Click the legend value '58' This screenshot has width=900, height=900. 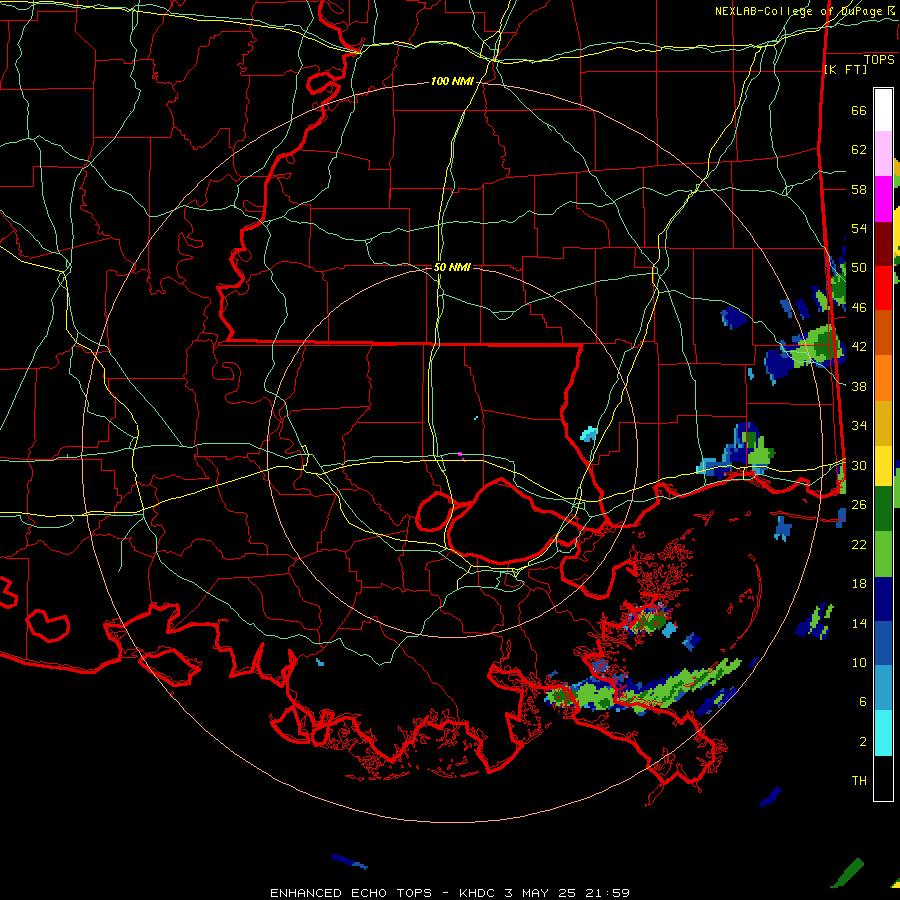[859, 189]
